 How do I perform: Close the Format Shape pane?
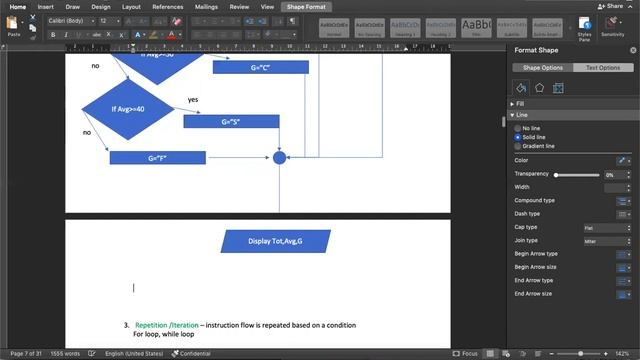point(633,50)
